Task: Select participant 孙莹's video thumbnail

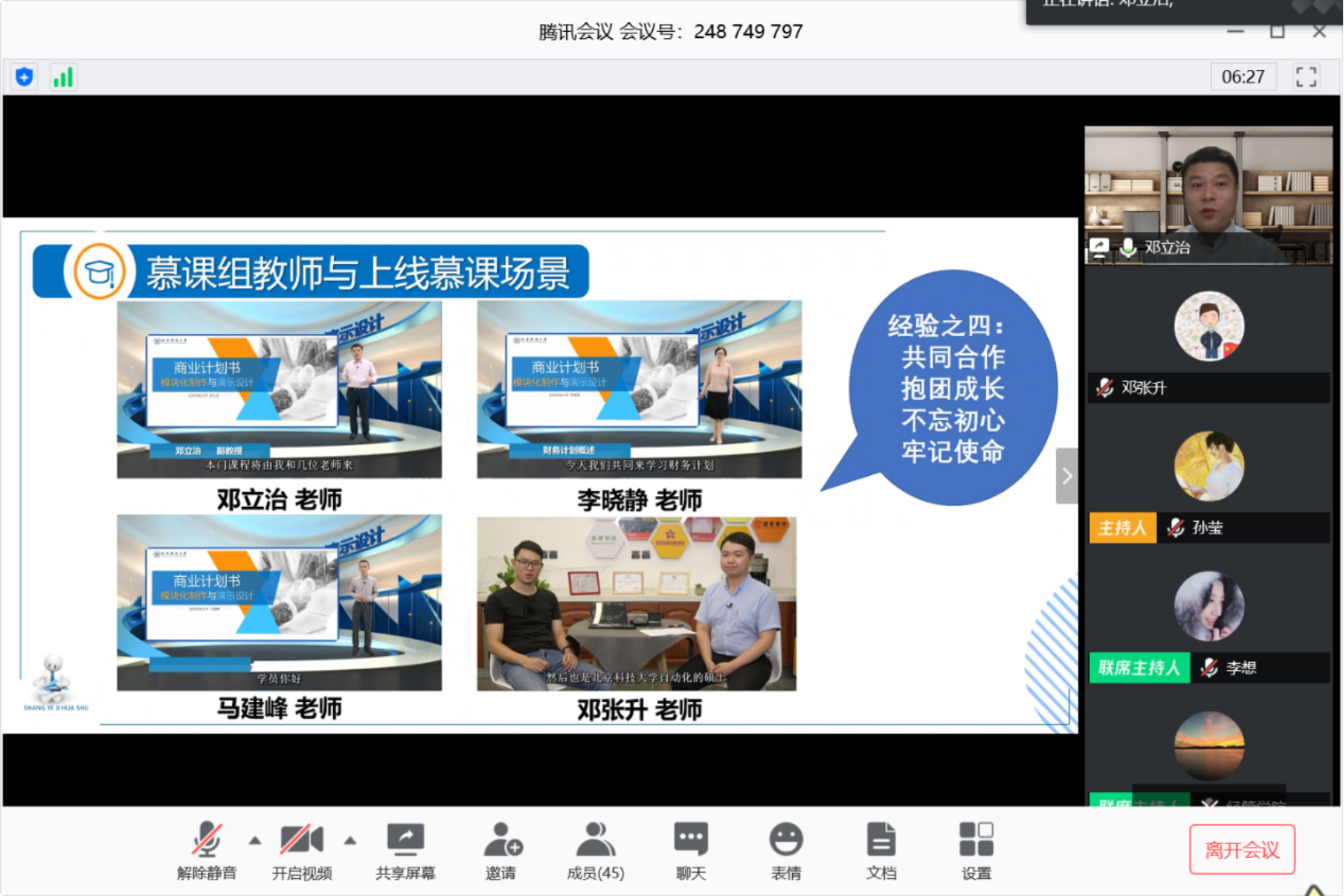Action: (x=1208, y=466)
